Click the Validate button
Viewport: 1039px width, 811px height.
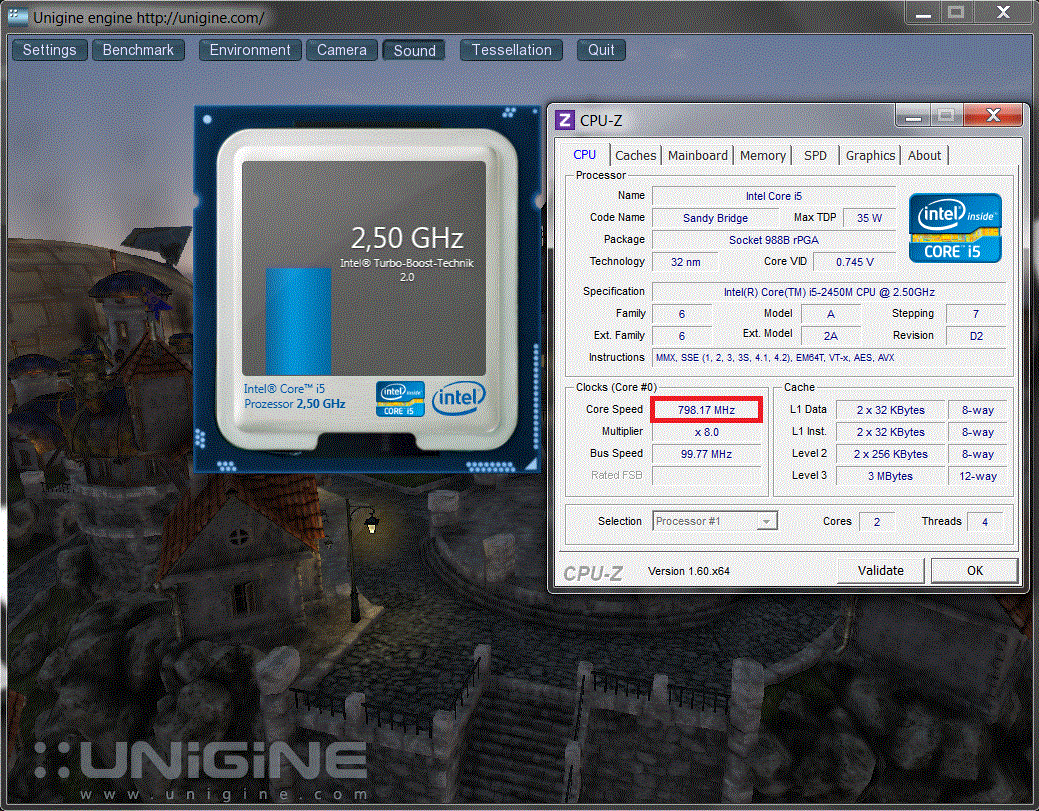tap(881, 570)
